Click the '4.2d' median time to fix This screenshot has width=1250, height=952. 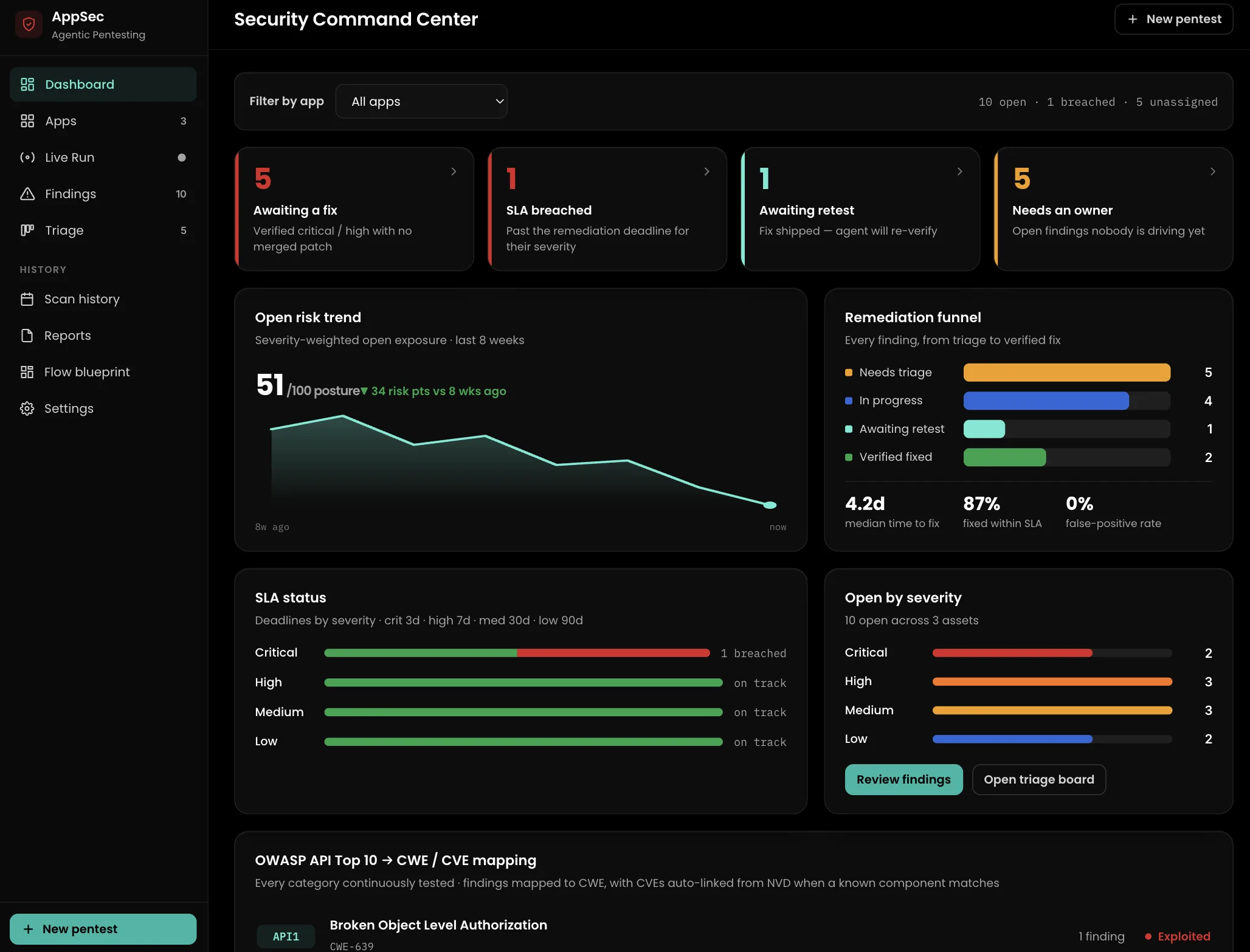click(x=865, y=503)
